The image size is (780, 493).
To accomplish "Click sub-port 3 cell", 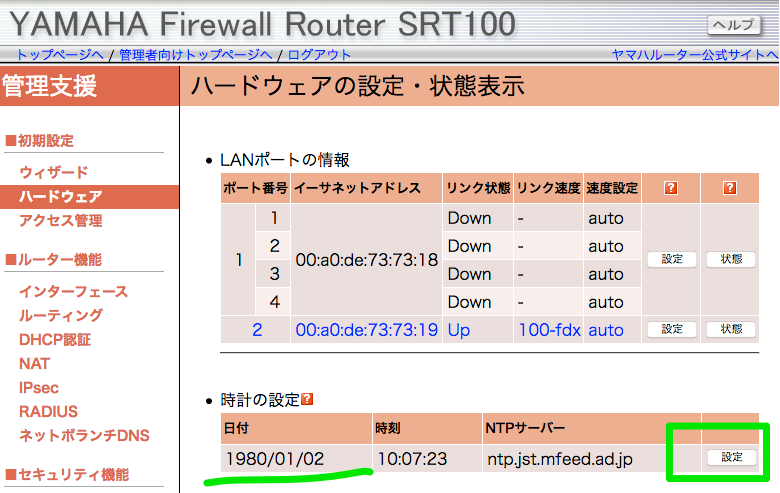I will pos(274,274).
